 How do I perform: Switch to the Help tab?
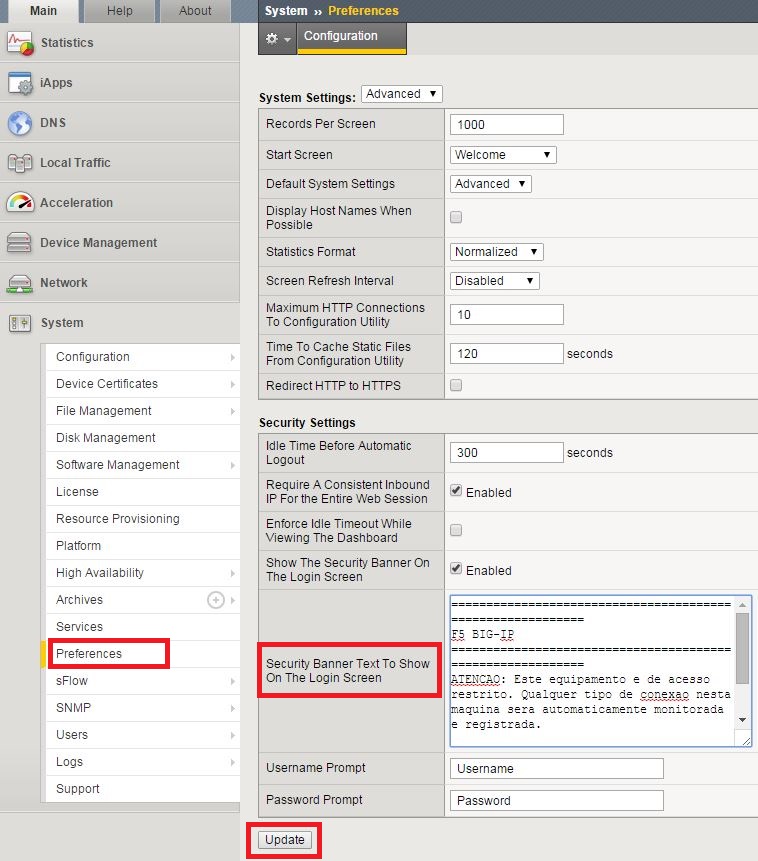point(119,11)
